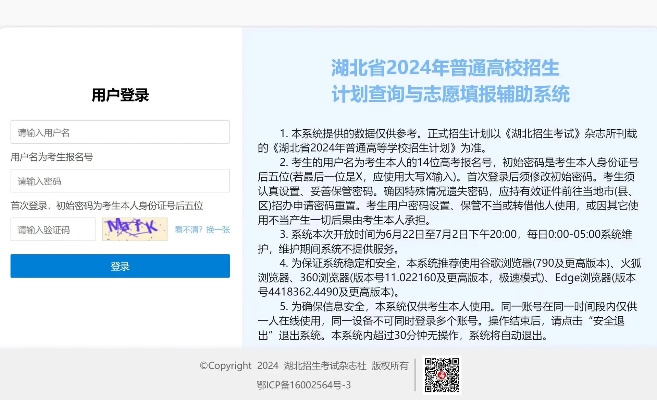Click notice item 5 about information security

[x=447, y=321]
